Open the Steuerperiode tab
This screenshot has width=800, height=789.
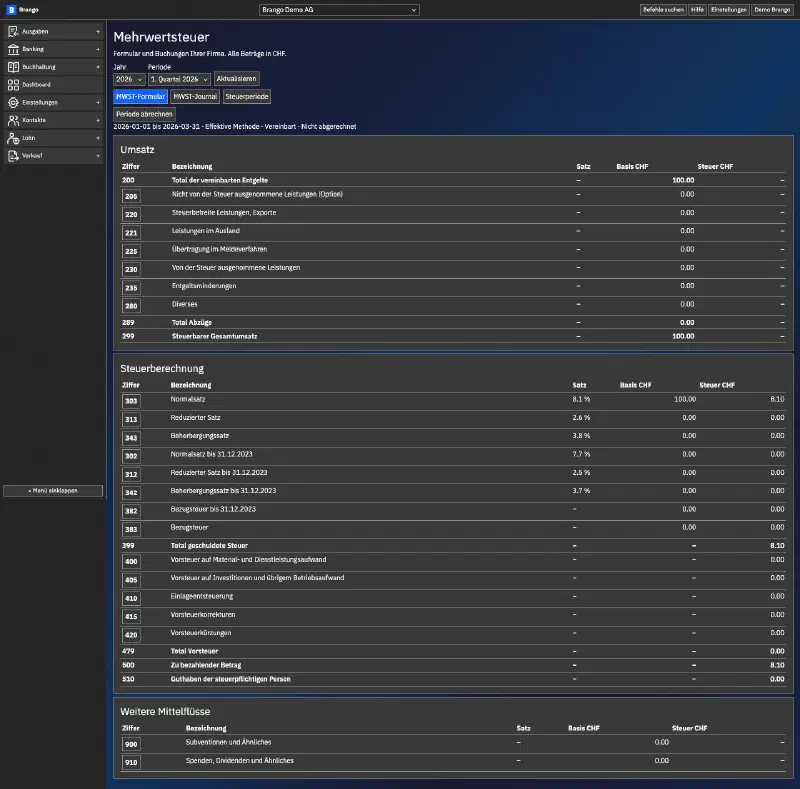[x=247, y=96]
